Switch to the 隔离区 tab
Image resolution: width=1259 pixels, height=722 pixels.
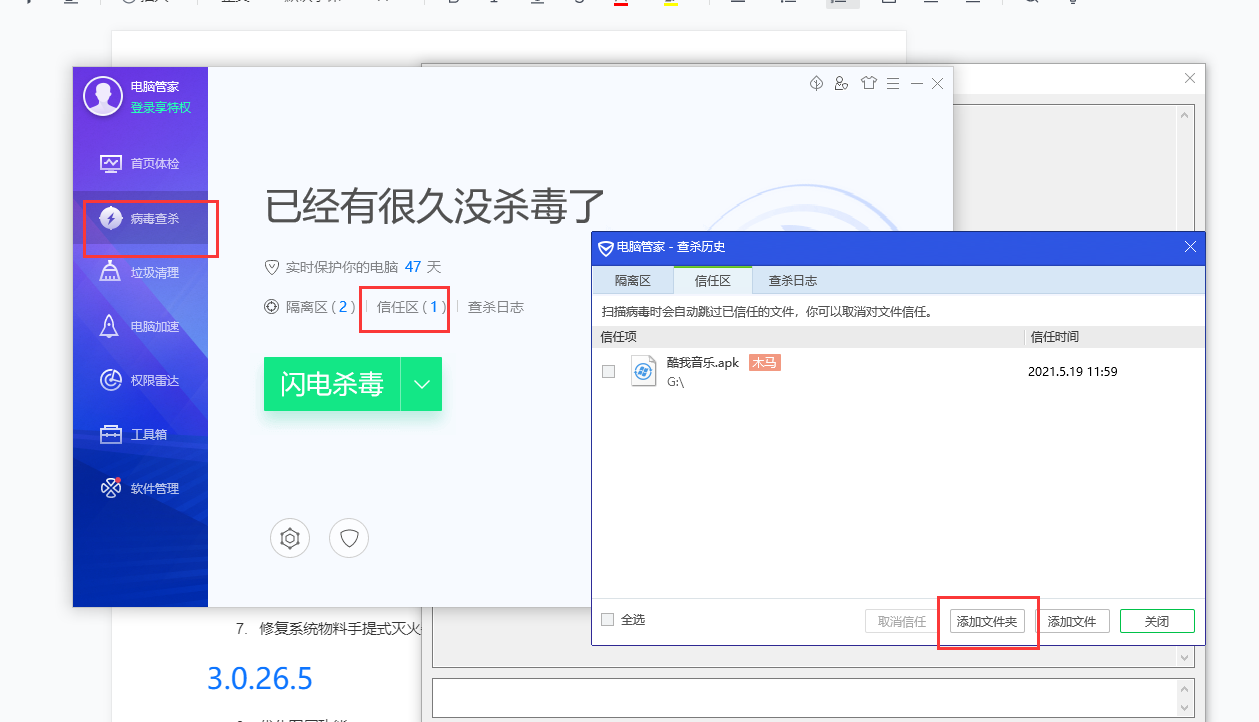(x=633, y=281)
